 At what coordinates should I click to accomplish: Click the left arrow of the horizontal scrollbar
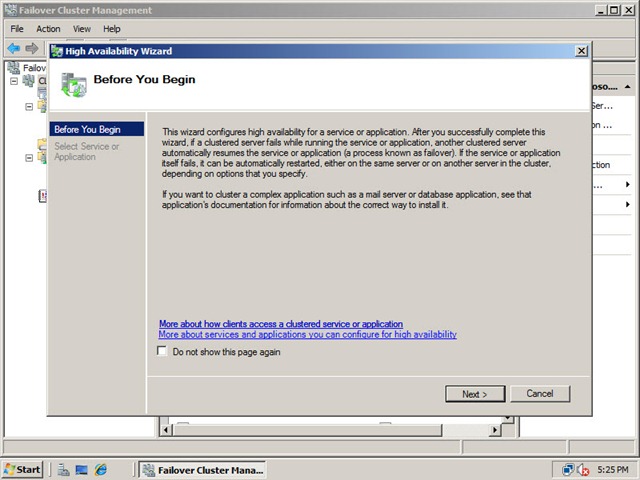(165, 430)
